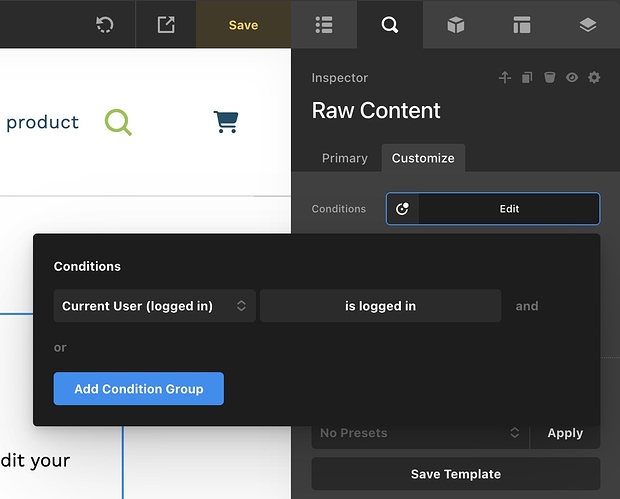Click the conditions icon beside Edit
Viewport: 620px width, 499px height.
click(x=402, y=209)
